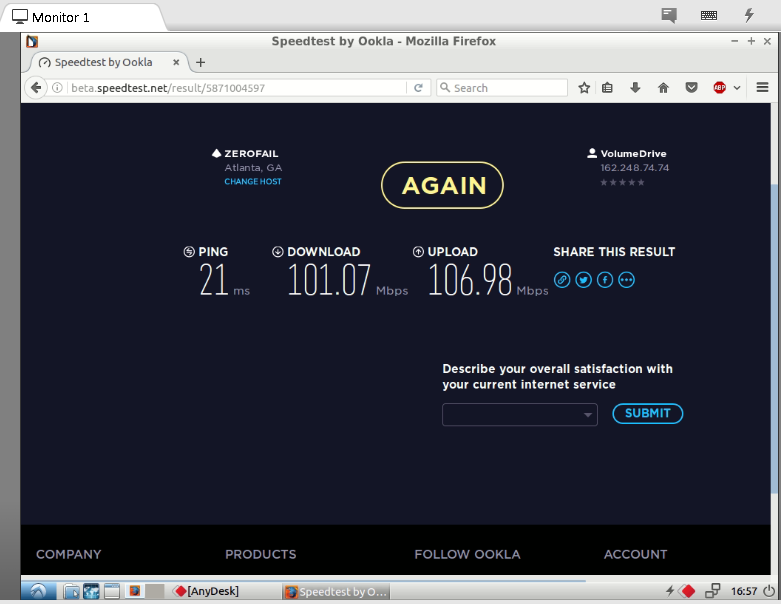The width and height of the screenshot is (781, 604).
Task: Click the PRODUCTS footer heading
Action: point(260,554)
